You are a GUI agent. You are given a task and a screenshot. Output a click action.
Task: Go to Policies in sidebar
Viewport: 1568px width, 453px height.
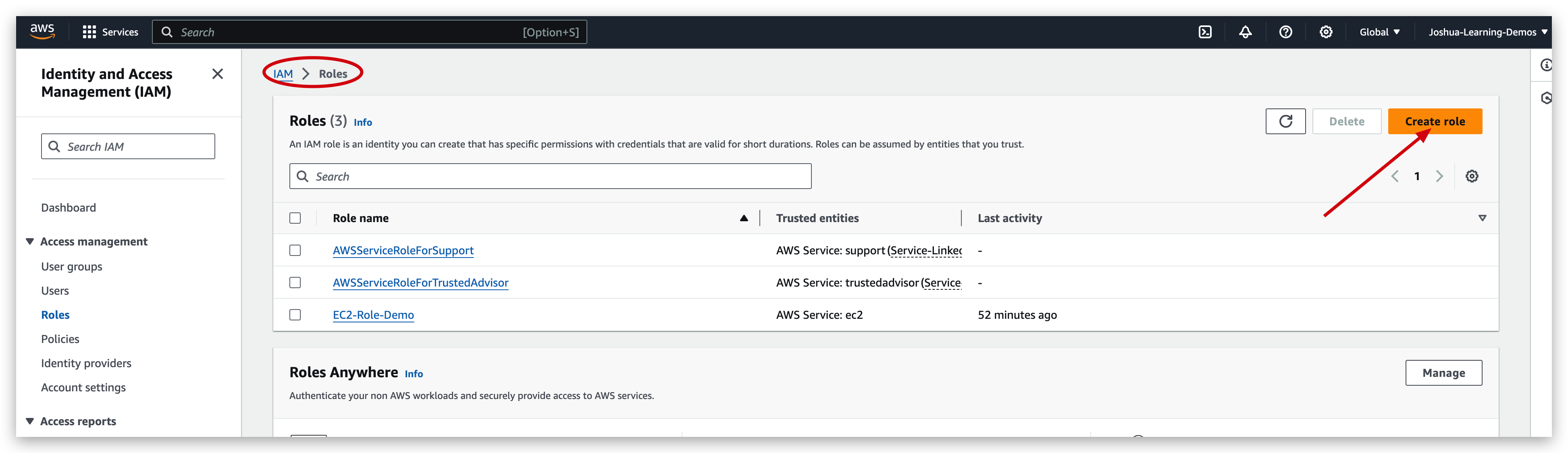(x=60, y=339)
